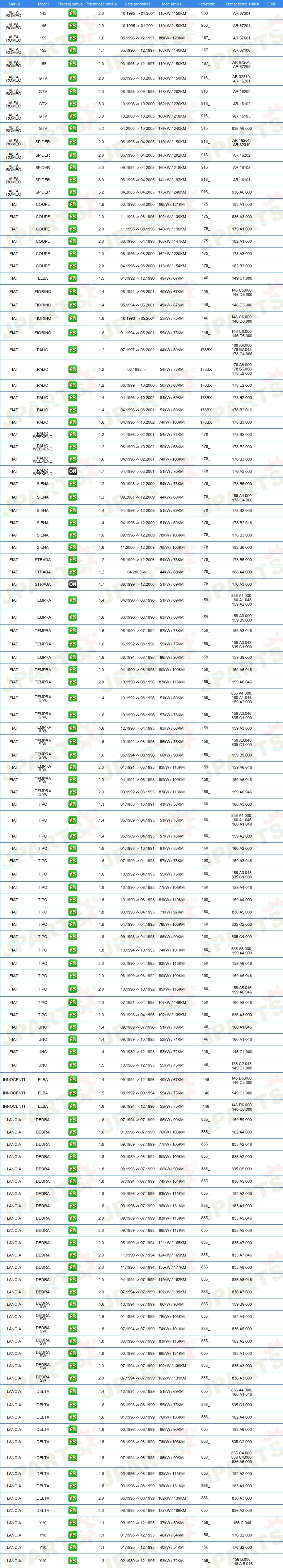Select engine code 175 A3.000
This screenshot has height=1568, width=283.
[x=242, y=254]
